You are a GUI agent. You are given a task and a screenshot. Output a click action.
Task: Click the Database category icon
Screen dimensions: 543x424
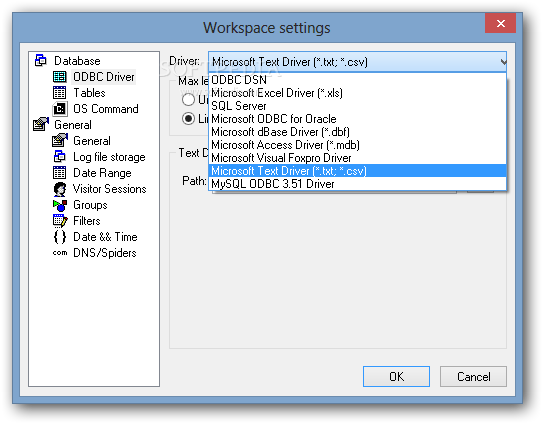pyautogui.click(x=41, y=60)
